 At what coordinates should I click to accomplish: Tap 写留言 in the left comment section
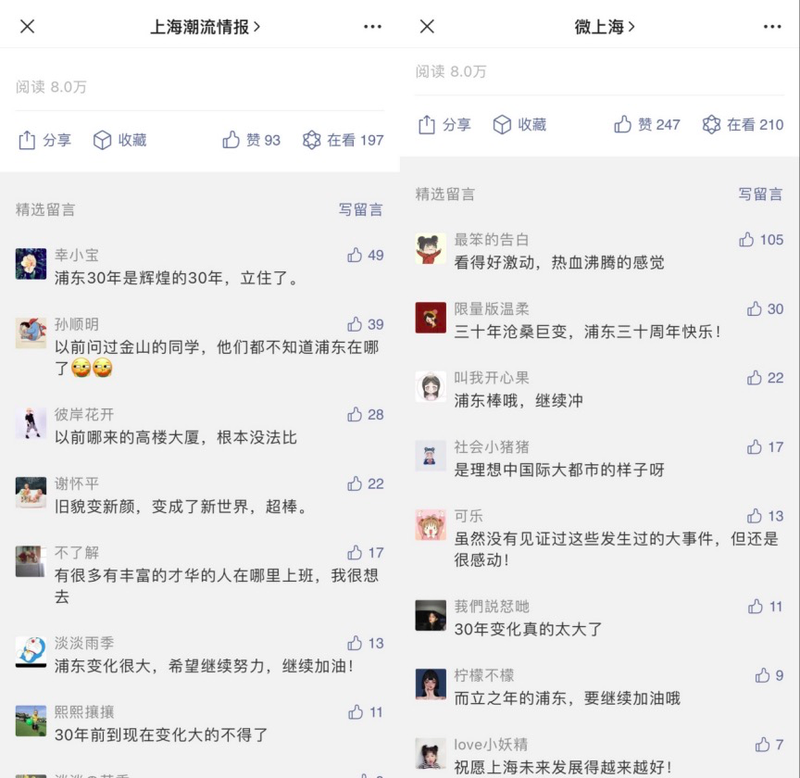[361, 210]
